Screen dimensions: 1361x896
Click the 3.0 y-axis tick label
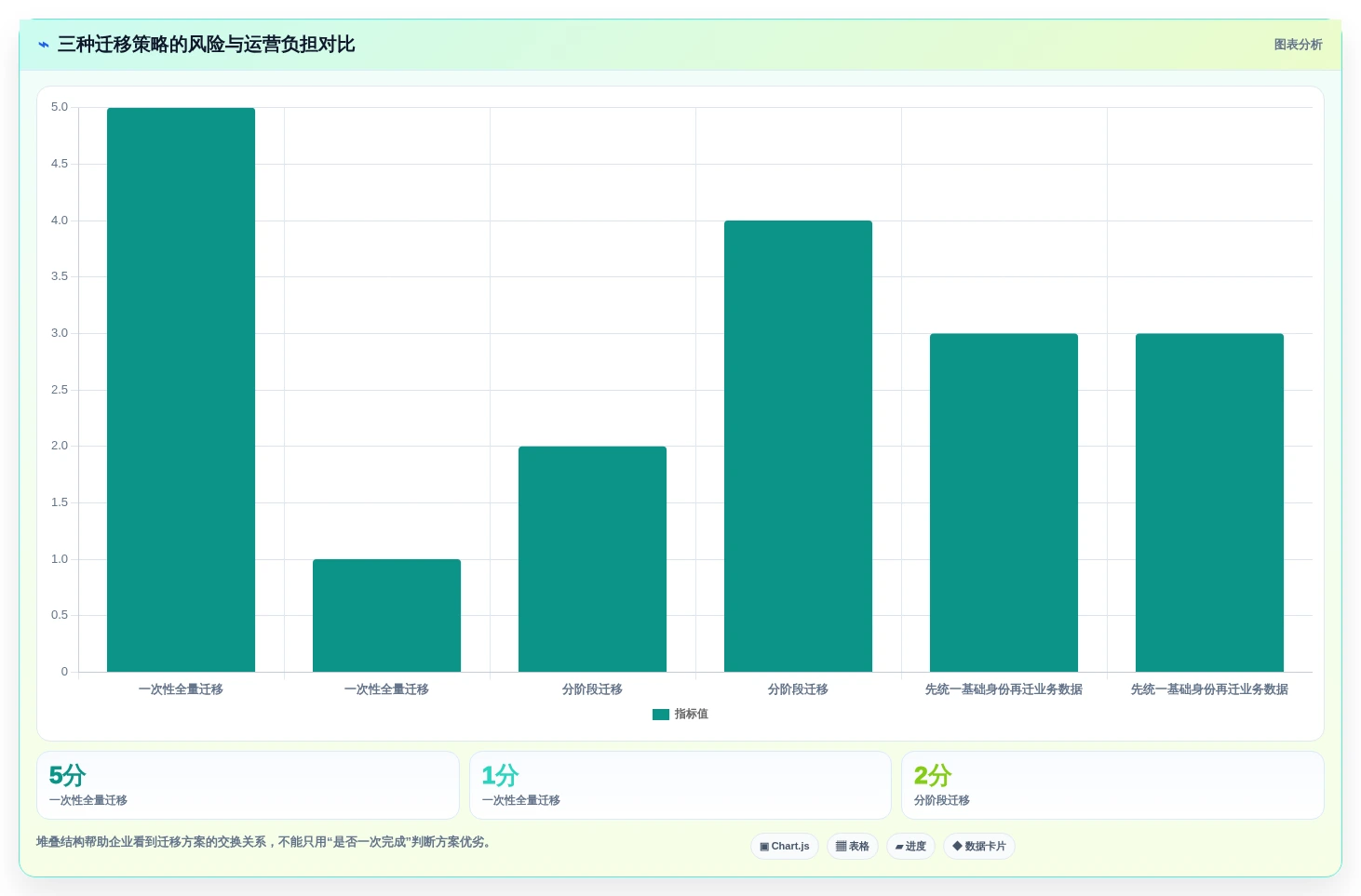coord(60,333)
